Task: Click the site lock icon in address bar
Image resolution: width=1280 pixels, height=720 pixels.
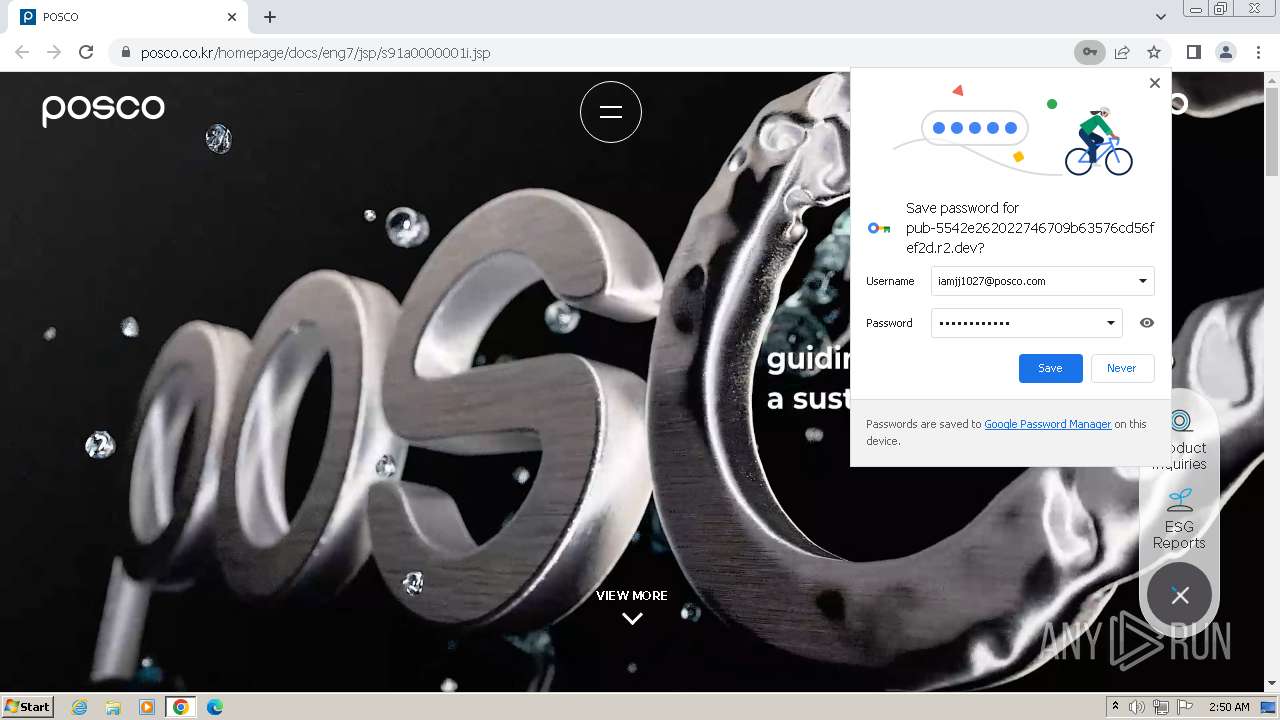Action: pos(125,52)
